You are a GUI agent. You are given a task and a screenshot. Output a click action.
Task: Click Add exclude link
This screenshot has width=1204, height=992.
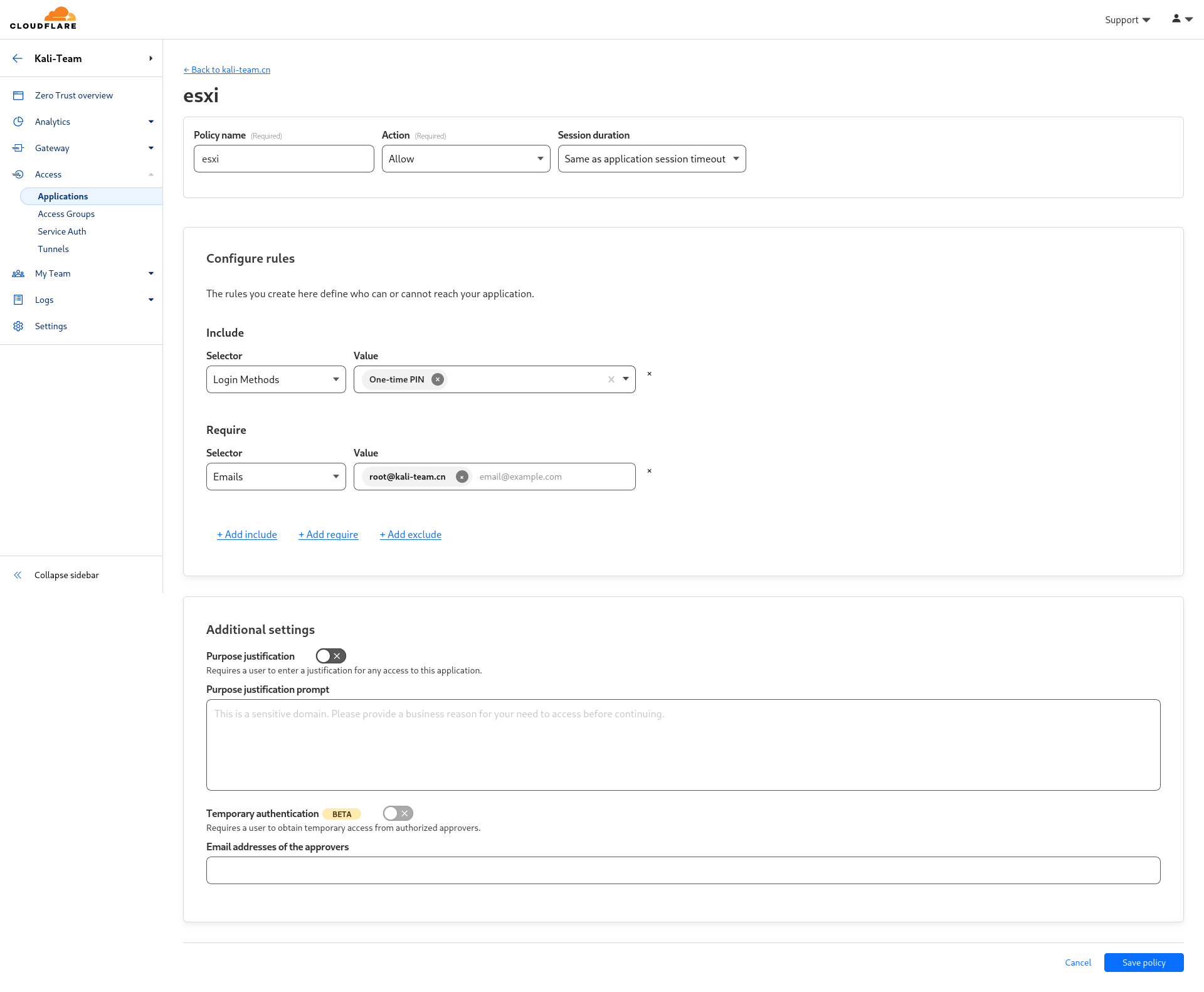(411, 534)
